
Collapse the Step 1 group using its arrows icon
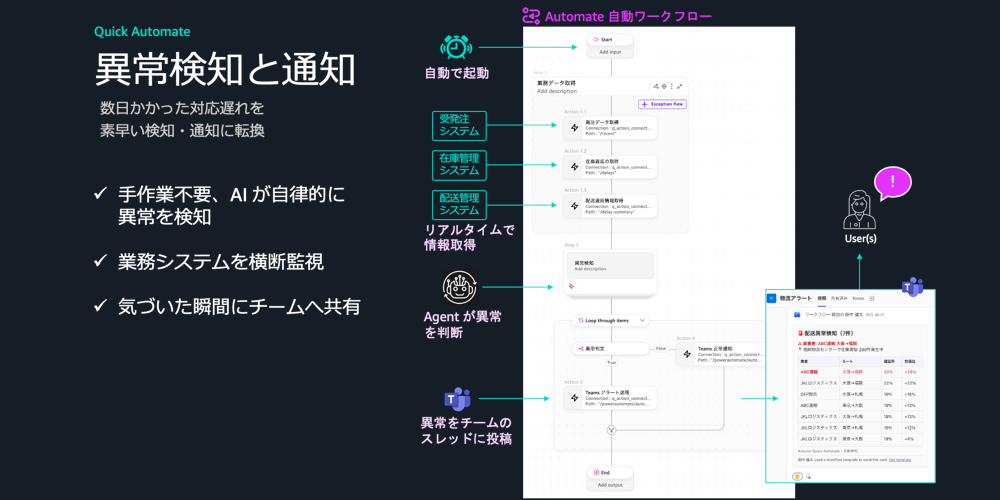coord(680,86)
